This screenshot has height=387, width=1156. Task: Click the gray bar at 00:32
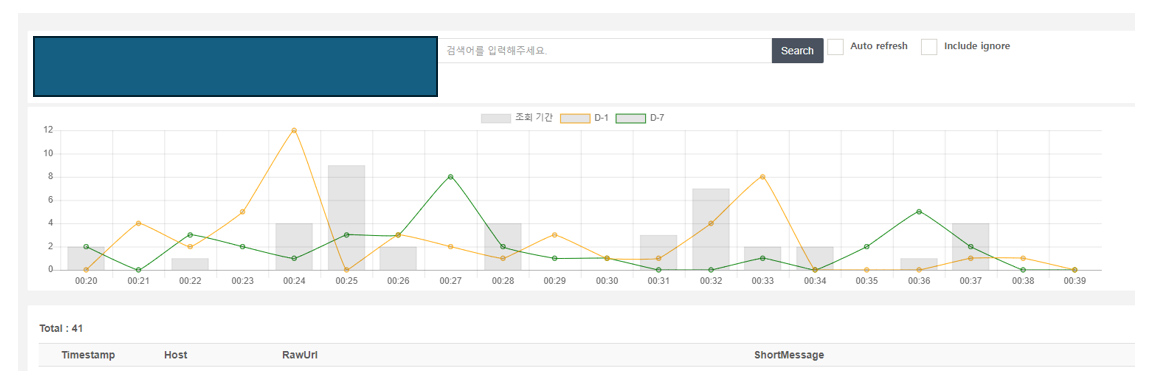pyautogui.click(x=711, y=229)
